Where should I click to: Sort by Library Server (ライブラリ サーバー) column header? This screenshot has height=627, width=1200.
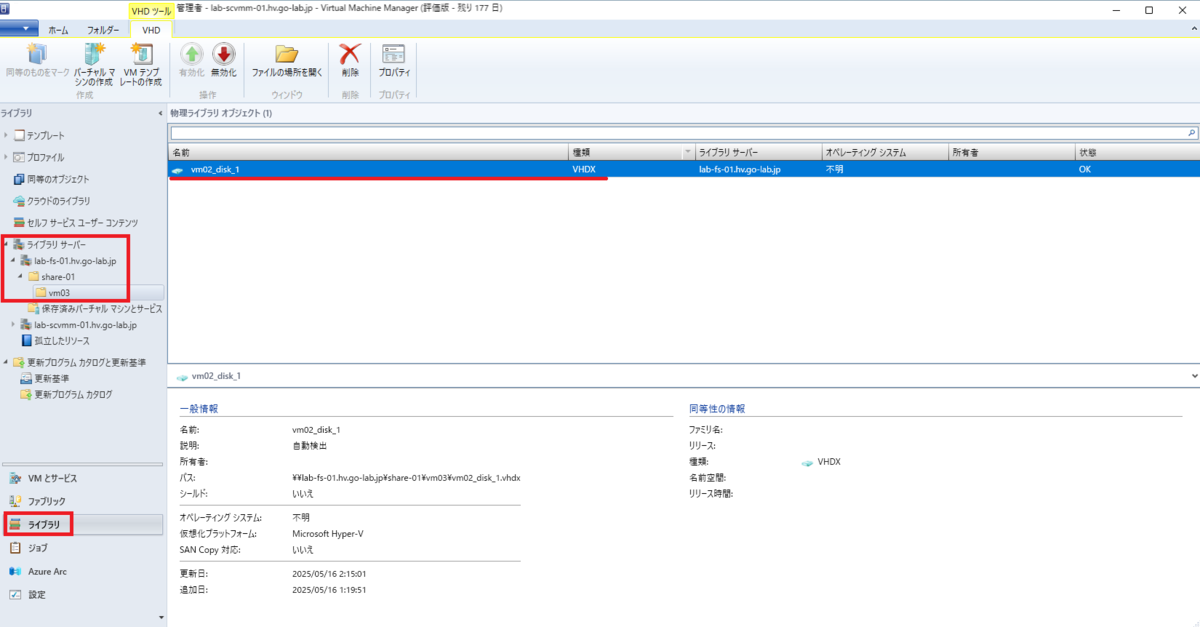pos(757,153)
